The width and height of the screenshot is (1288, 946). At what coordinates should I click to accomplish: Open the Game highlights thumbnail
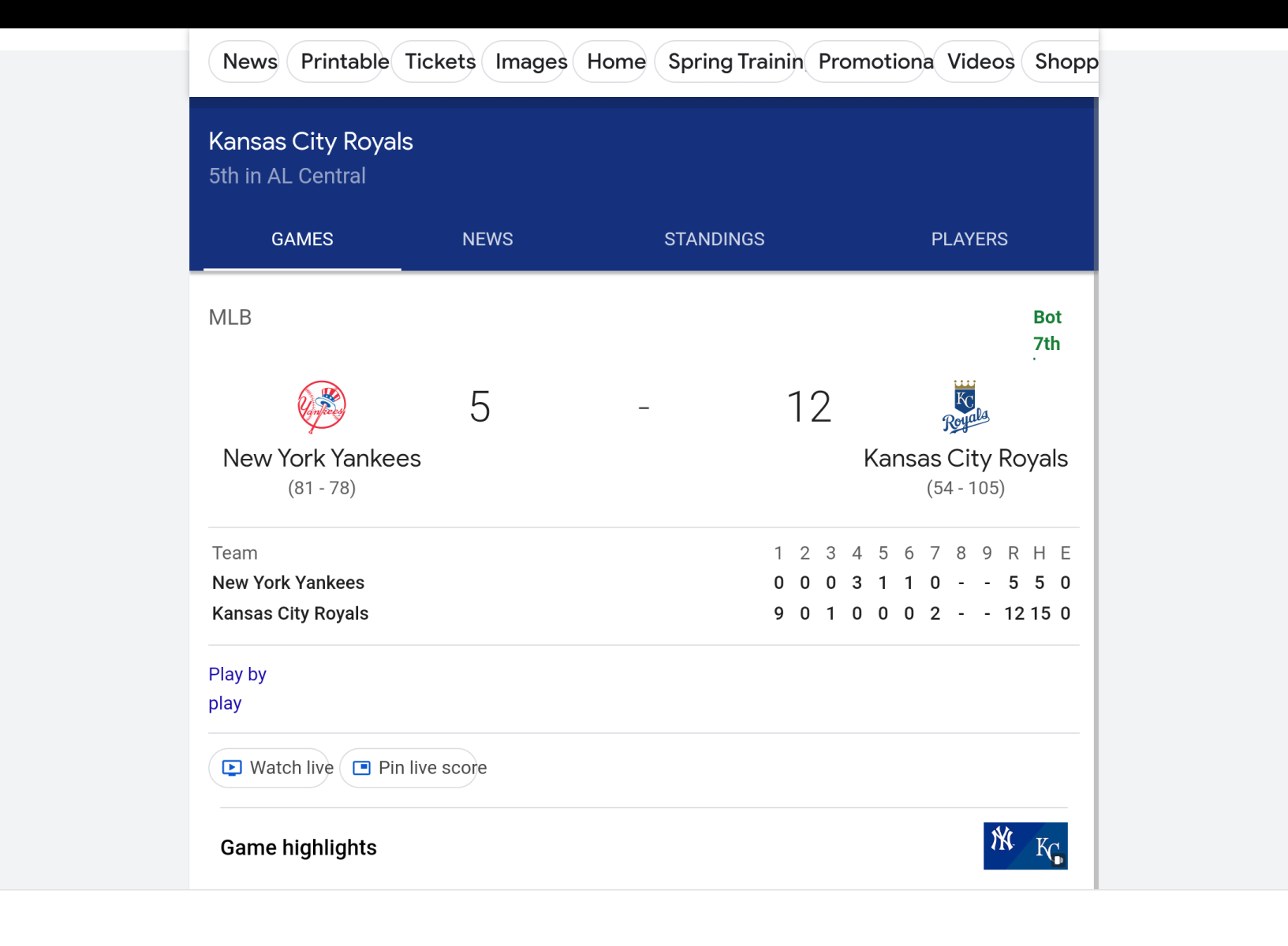point(1025,846)
